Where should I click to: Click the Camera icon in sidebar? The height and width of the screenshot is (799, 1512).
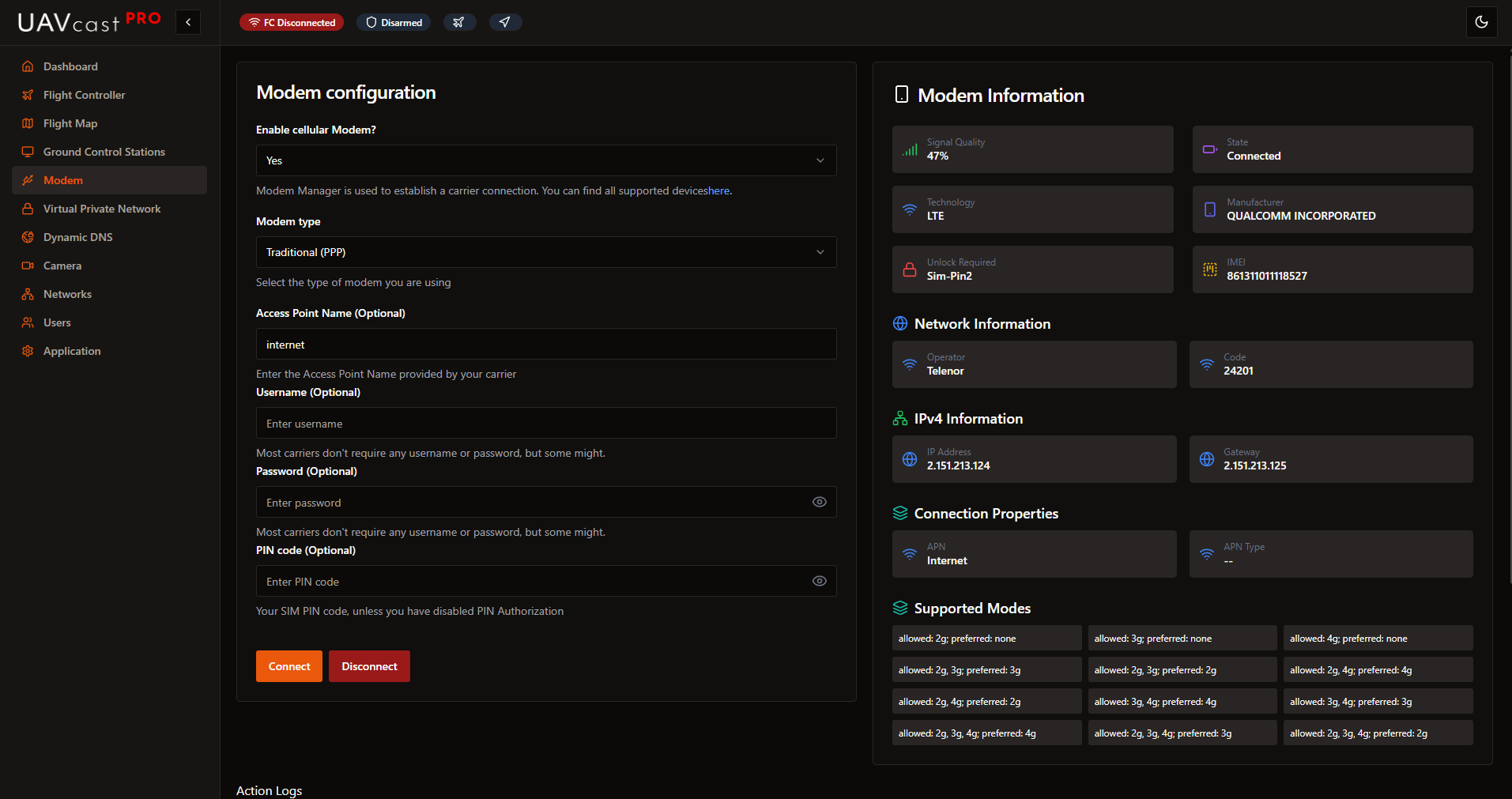click(28, 266)
